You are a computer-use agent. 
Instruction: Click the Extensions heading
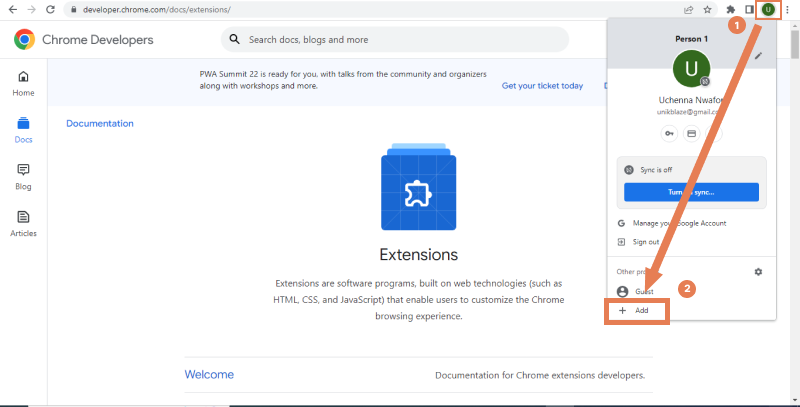[418, 255]
